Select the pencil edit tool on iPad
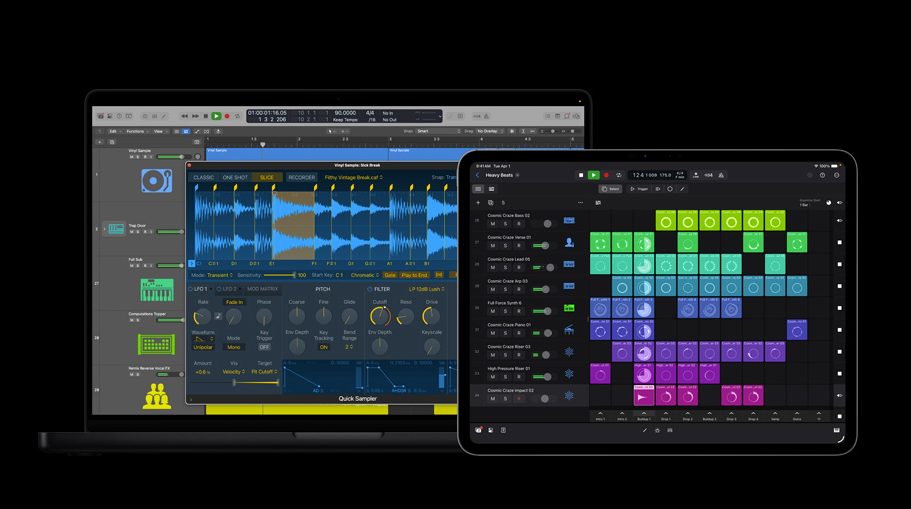911x509 pixels. pyautogui.click(x=682, y=189)
